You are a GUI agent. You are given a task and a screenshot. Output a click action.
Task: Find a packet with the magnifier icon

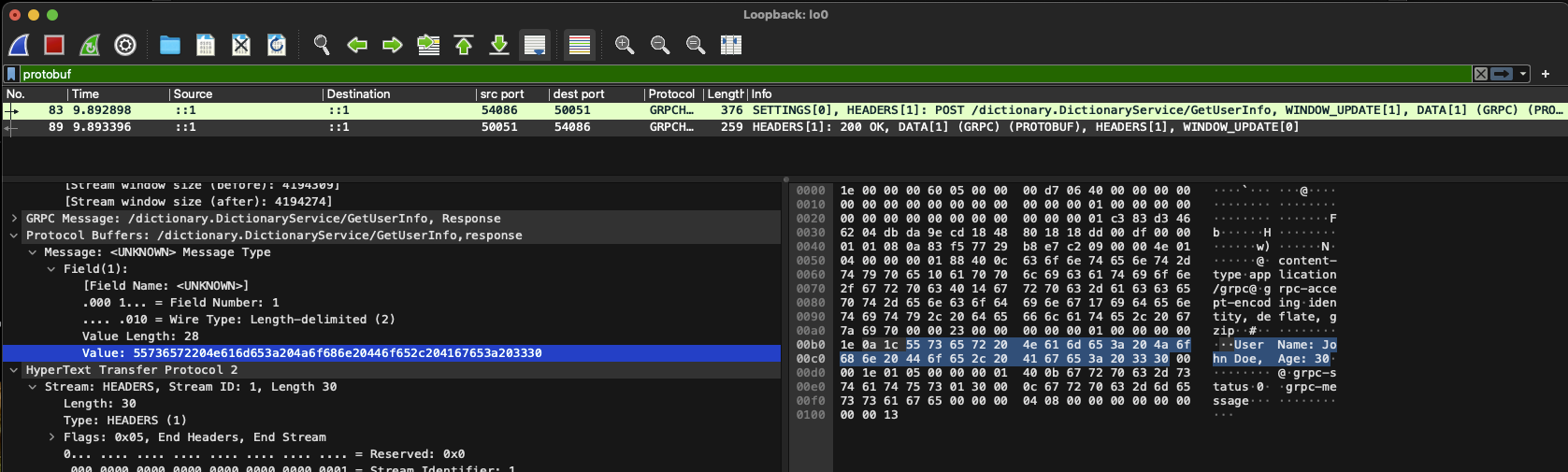(x=322, y=45)
